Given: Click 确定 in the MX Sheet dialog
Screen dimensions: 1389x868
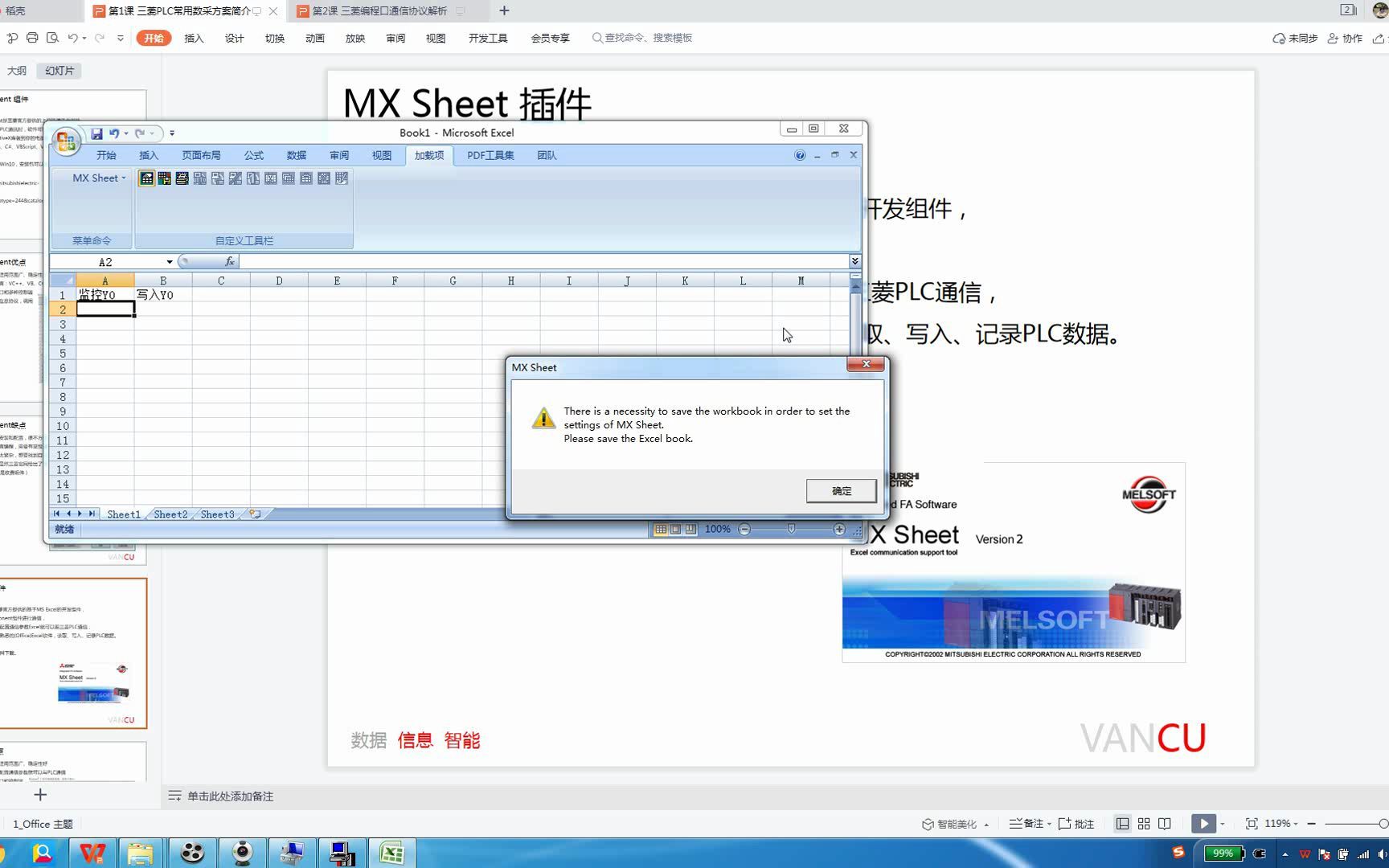Looking at the screenshot, I should point(842,491).
